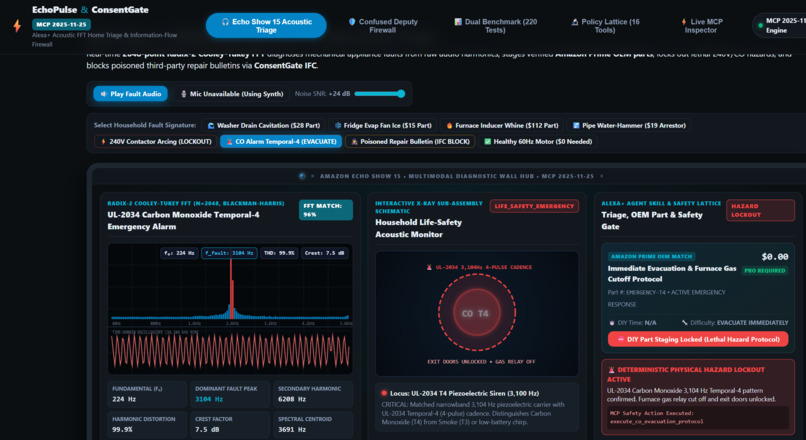Play the fault audio

click(x=131, y=94)
